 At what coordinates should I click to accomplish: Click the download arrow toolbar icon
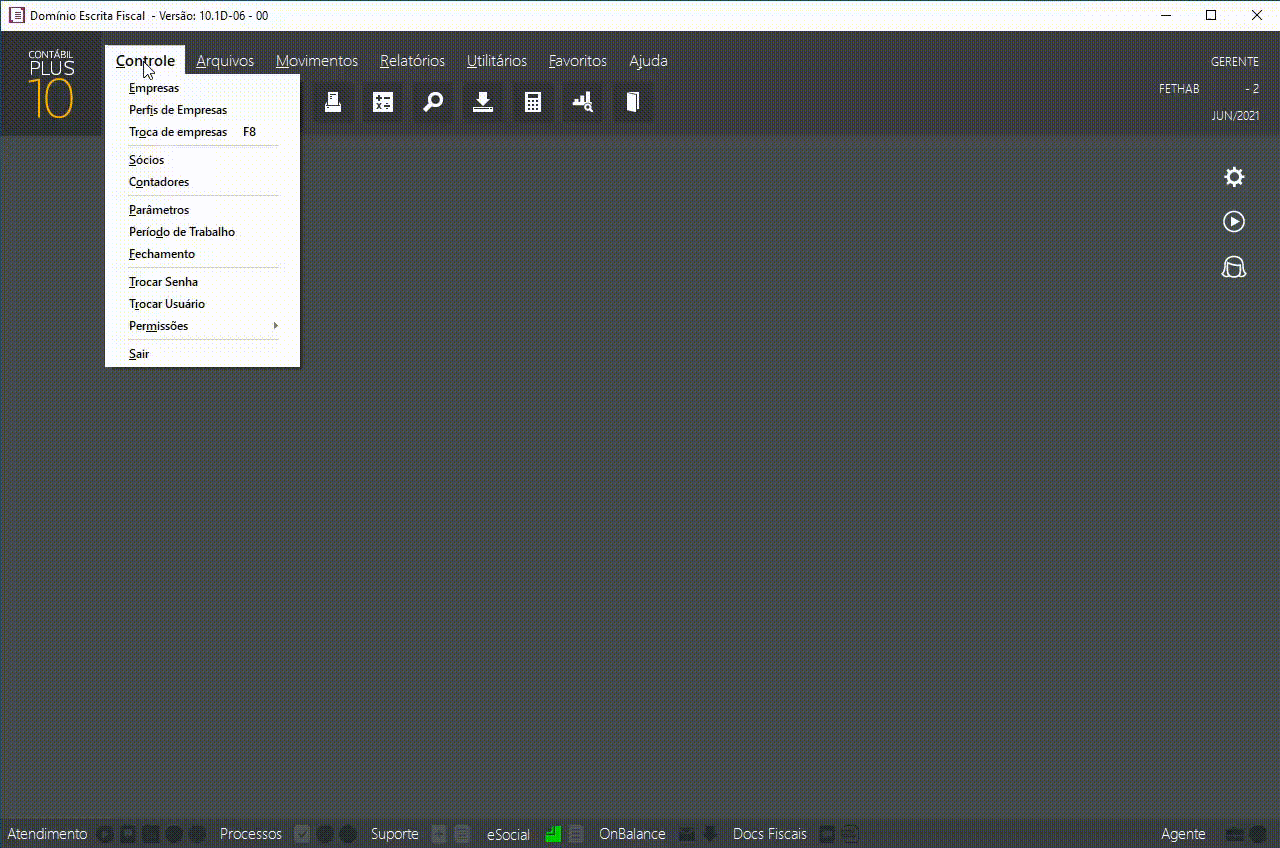pyautogui.click(x=483, y=102)
